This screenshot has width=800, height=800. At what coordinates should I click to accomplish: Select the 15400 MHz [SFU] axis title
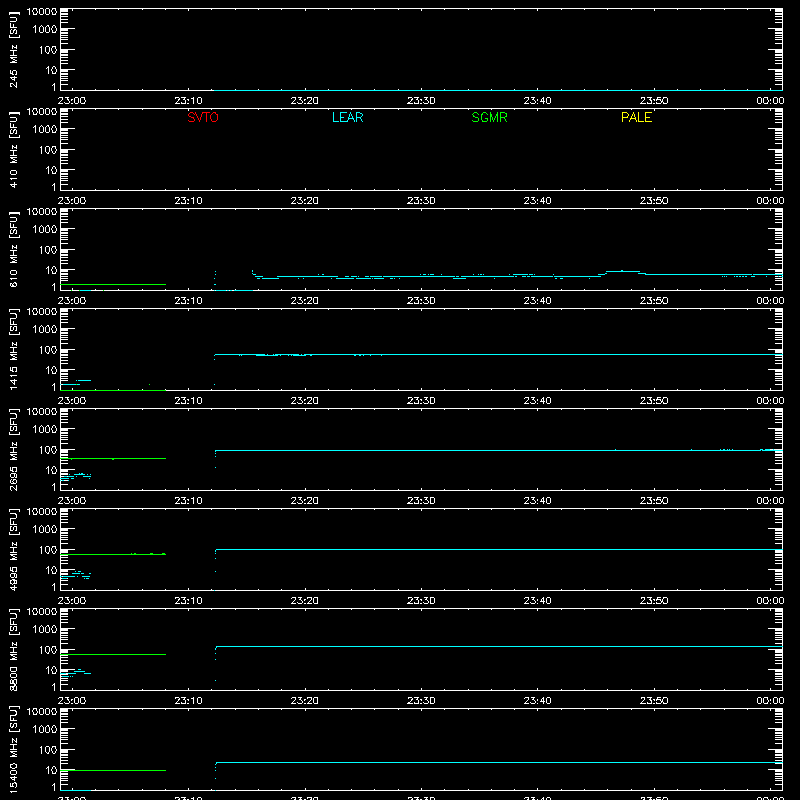coord(13,749)
